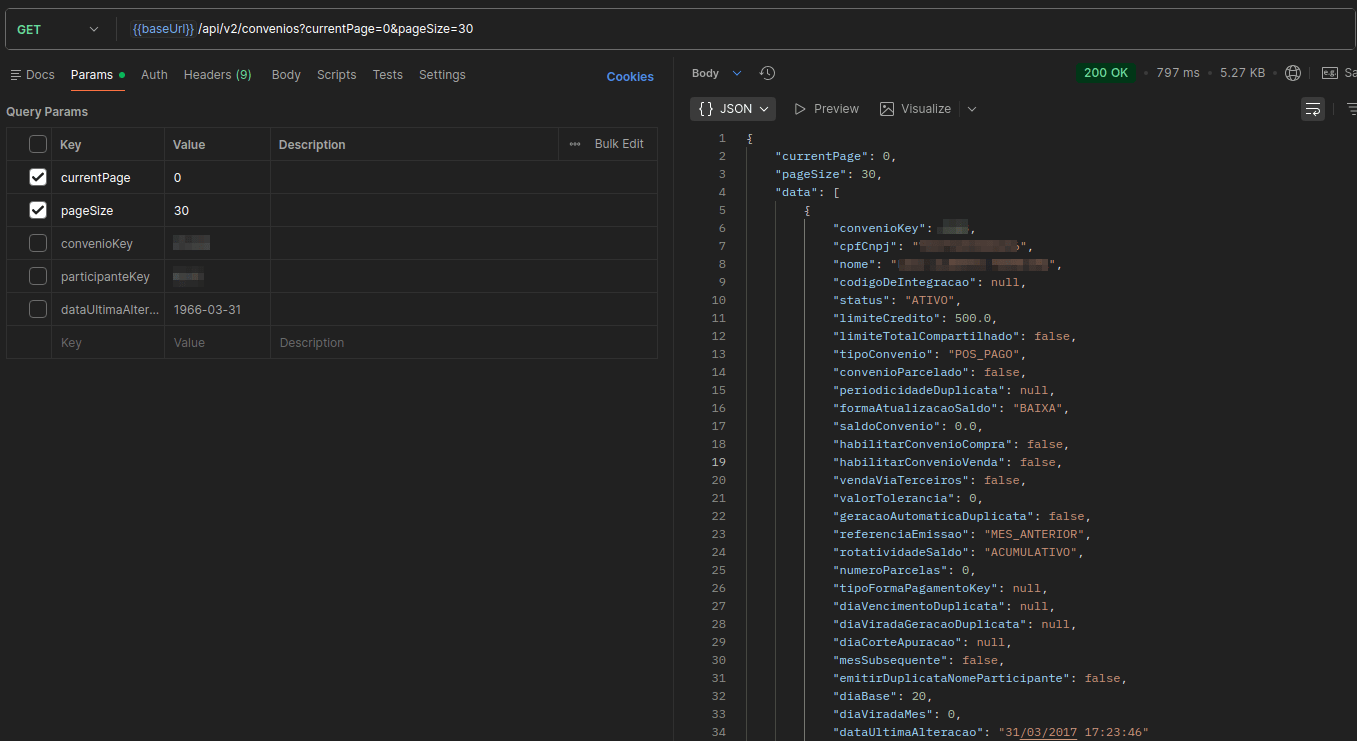Screen dimensions: 1357x741
Task: Click the "limiteCredito": 500.0 line
Action: 915,318
